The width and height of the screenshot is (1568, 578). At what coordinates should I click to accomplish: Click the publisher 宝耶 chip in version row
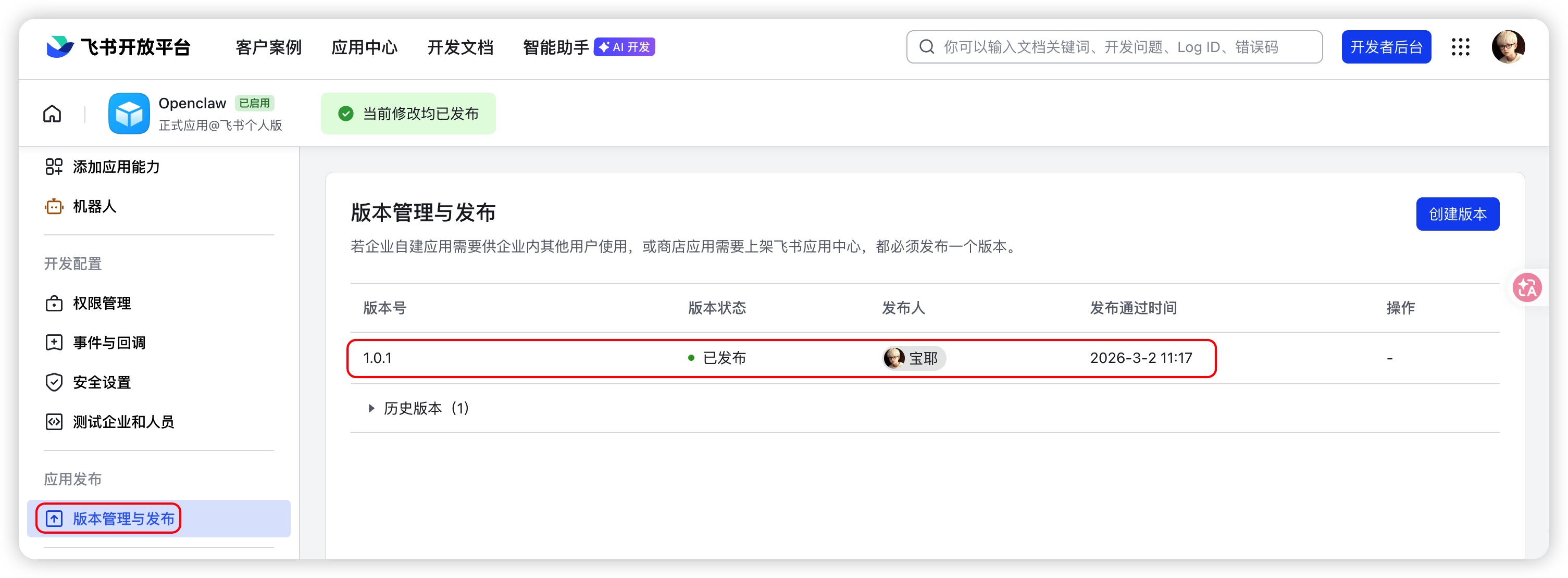(914, 358)
